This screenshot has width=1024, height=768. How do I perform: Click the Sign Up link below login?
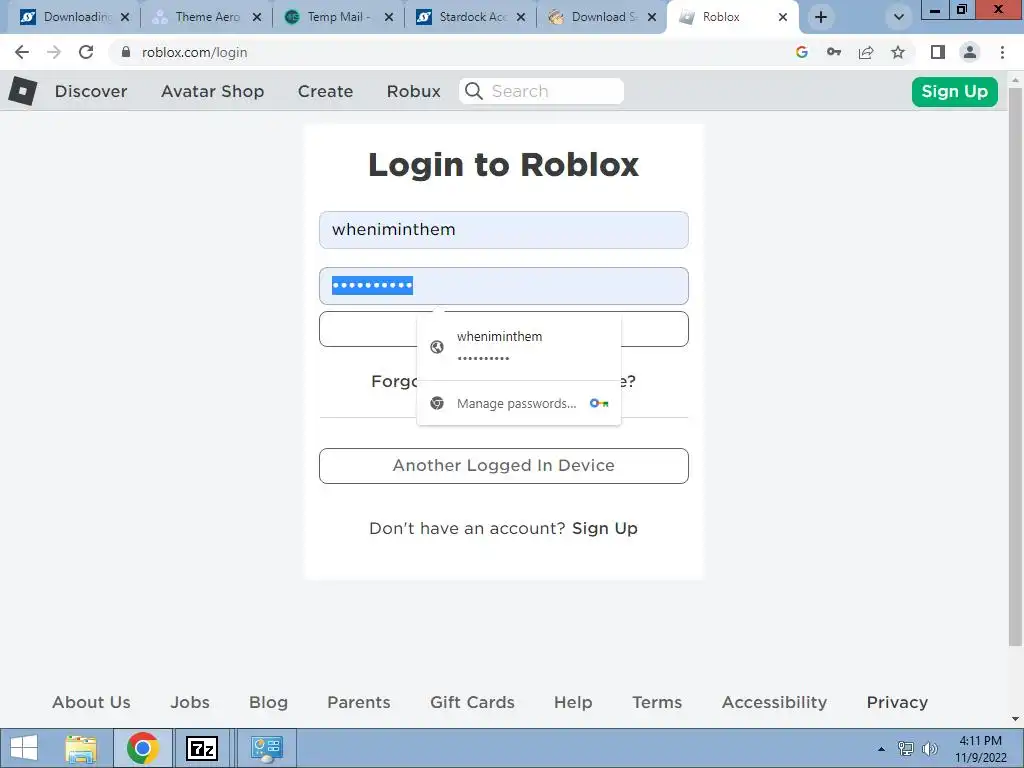coord(605,528)
